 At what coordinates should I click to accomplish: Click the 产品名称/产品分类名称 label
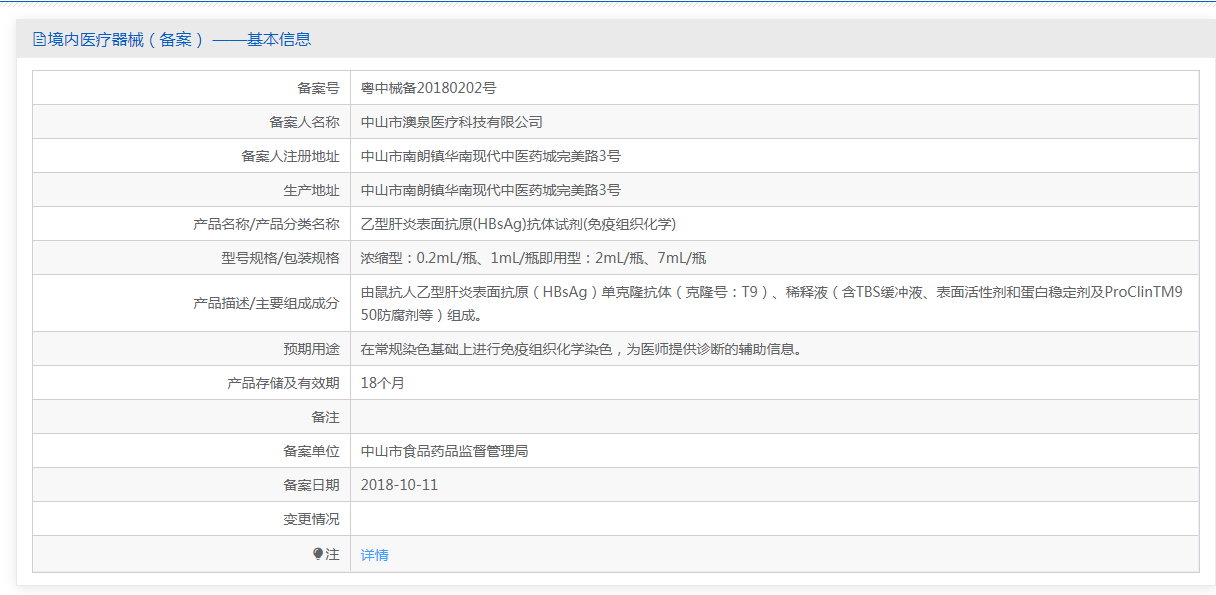click(x=266, y=224)
